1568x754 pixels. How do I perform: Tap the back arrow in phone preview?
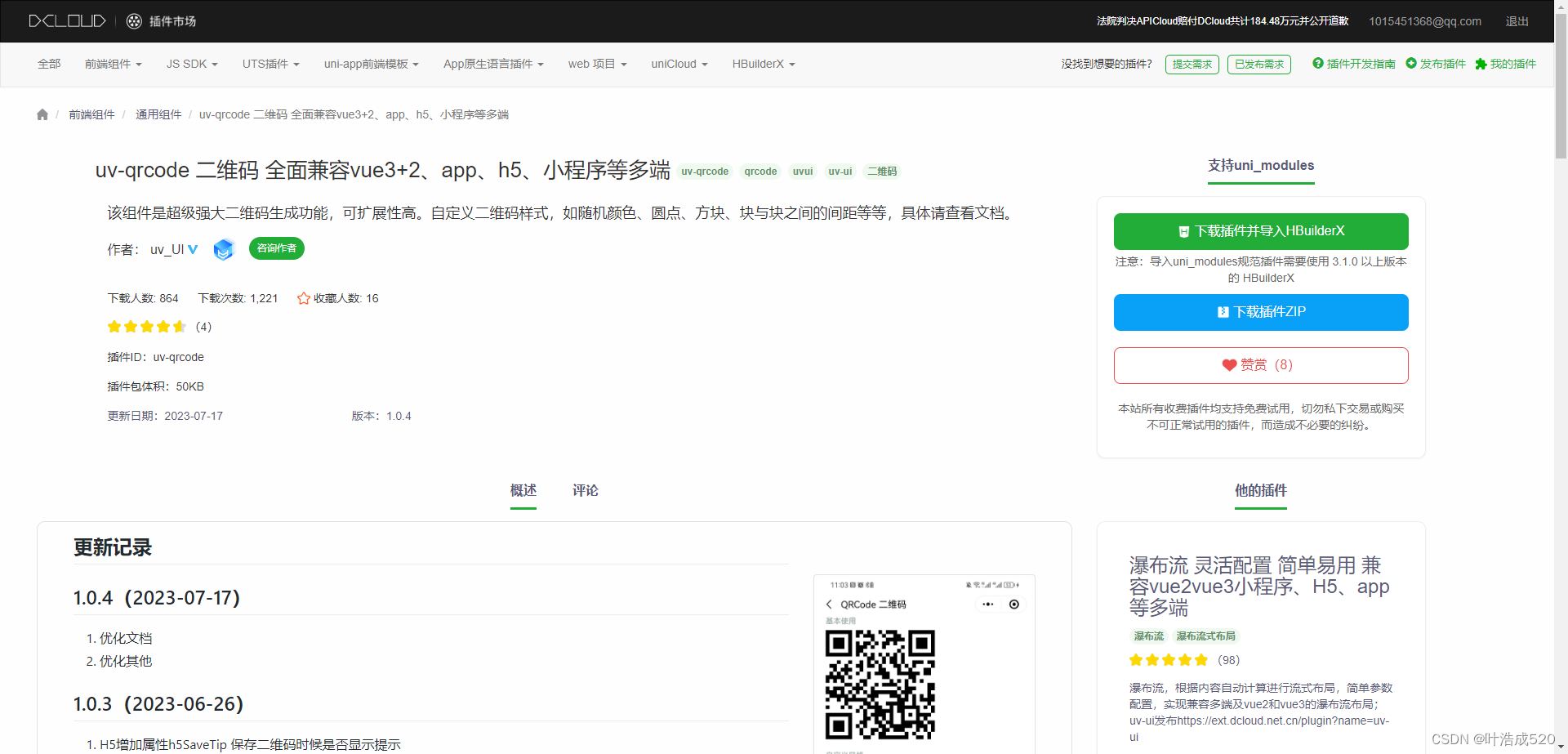point(829,605)
